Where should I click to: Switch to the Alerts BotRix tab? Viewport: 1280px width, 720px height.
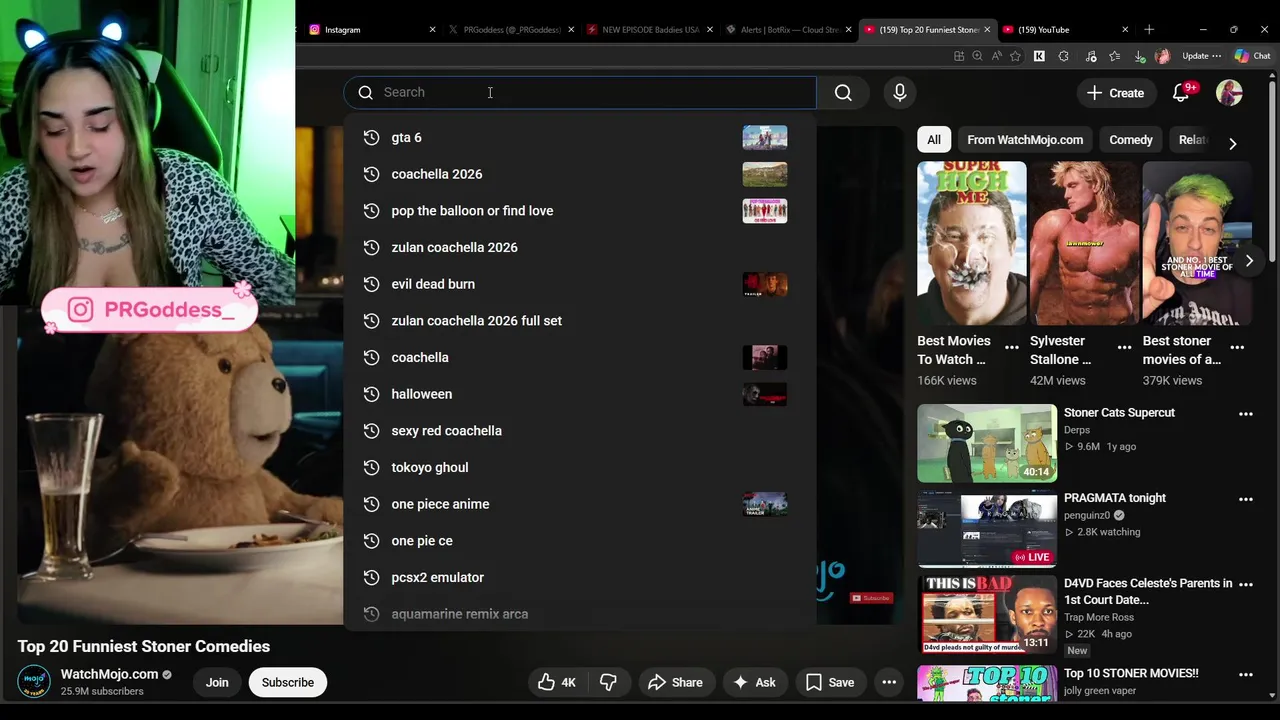(787, 29)
